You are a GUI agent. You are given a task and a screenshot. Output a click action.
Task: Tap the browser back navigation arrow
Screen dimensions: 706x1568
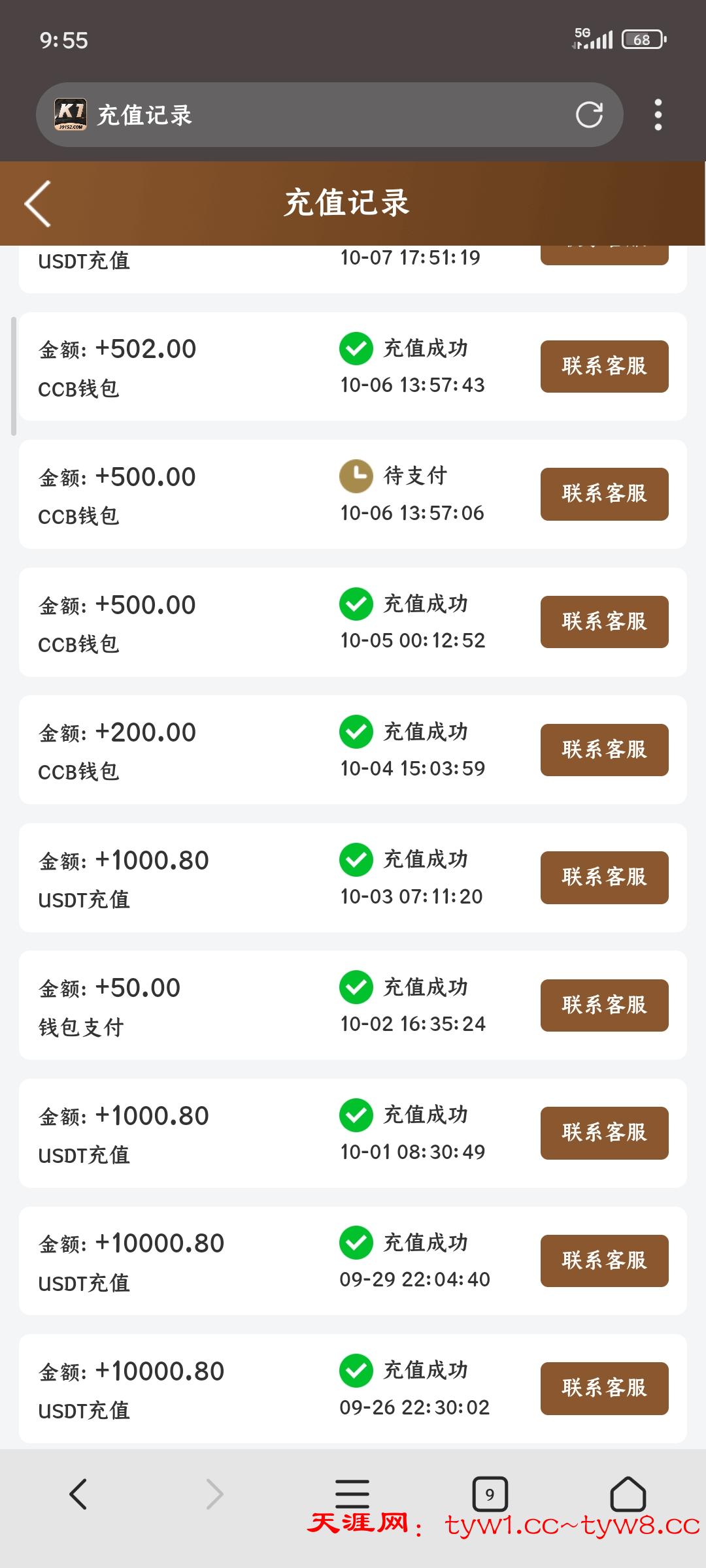(78, 1494)
